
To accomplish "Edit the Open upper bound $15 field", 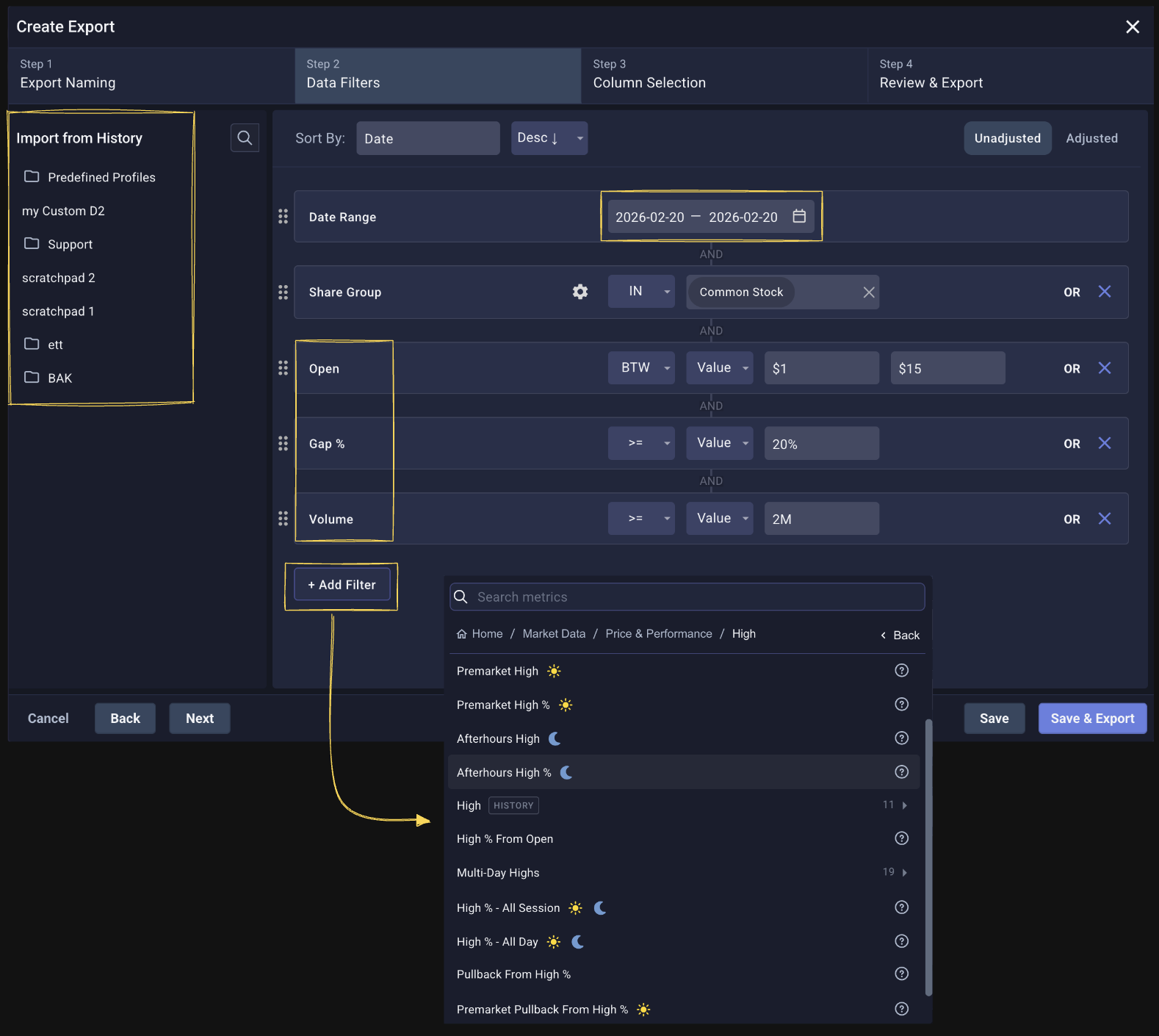I will [x=947, y=368].
